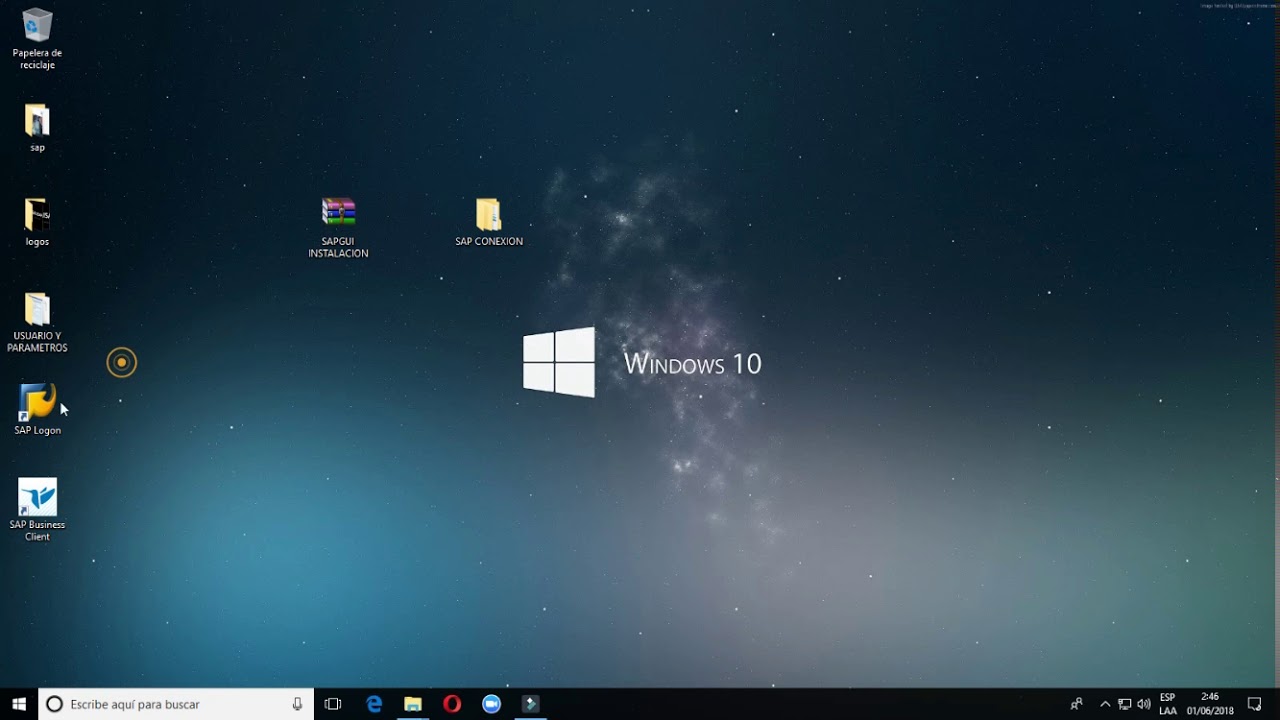Switch to the Filmora app on the taskbar
Viewport: 1280px width, 720px height.
[531, 704]
